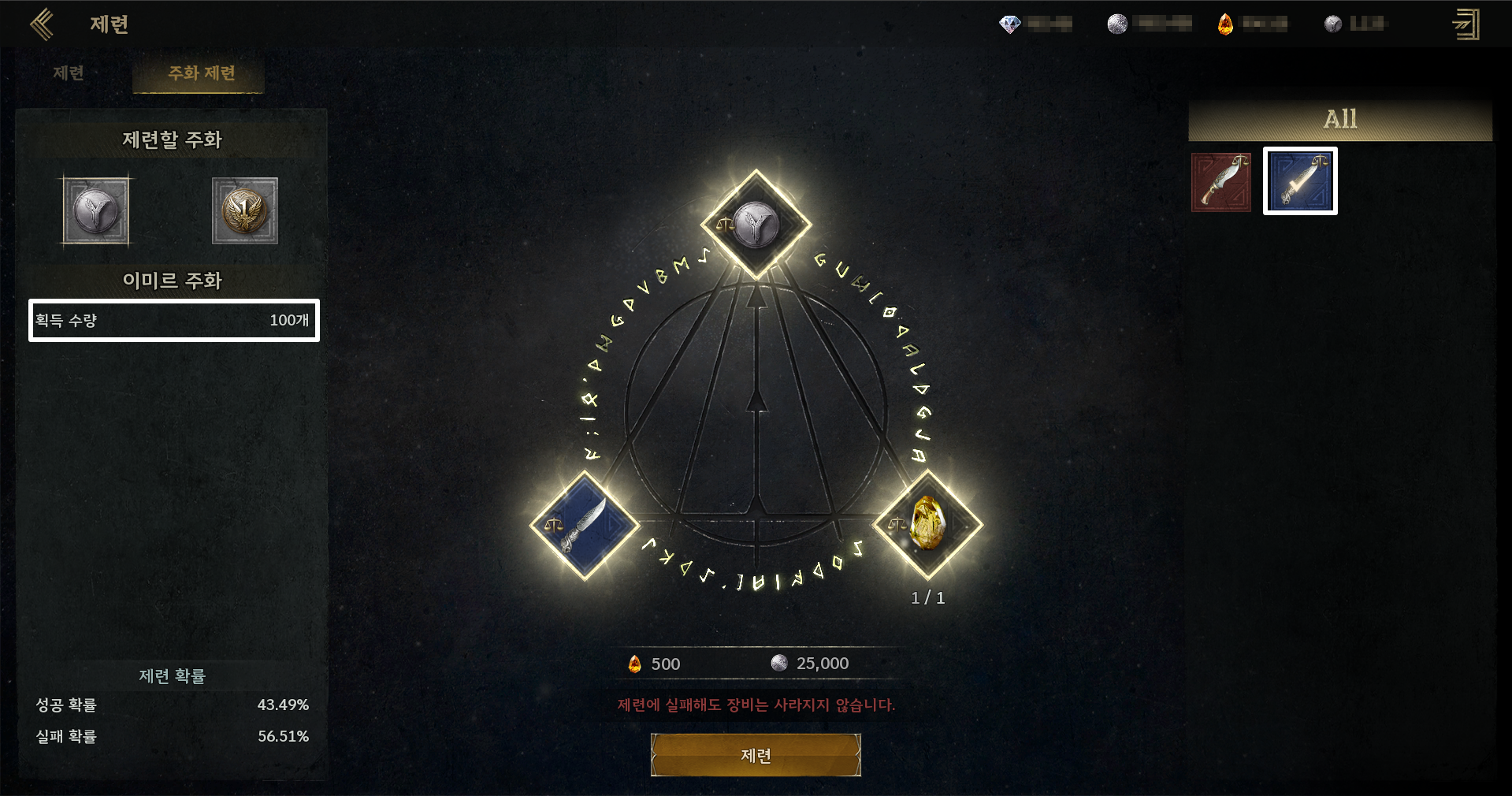Switch to the 주화 제련 tab

pyautogui.click(x=202, y=74)
